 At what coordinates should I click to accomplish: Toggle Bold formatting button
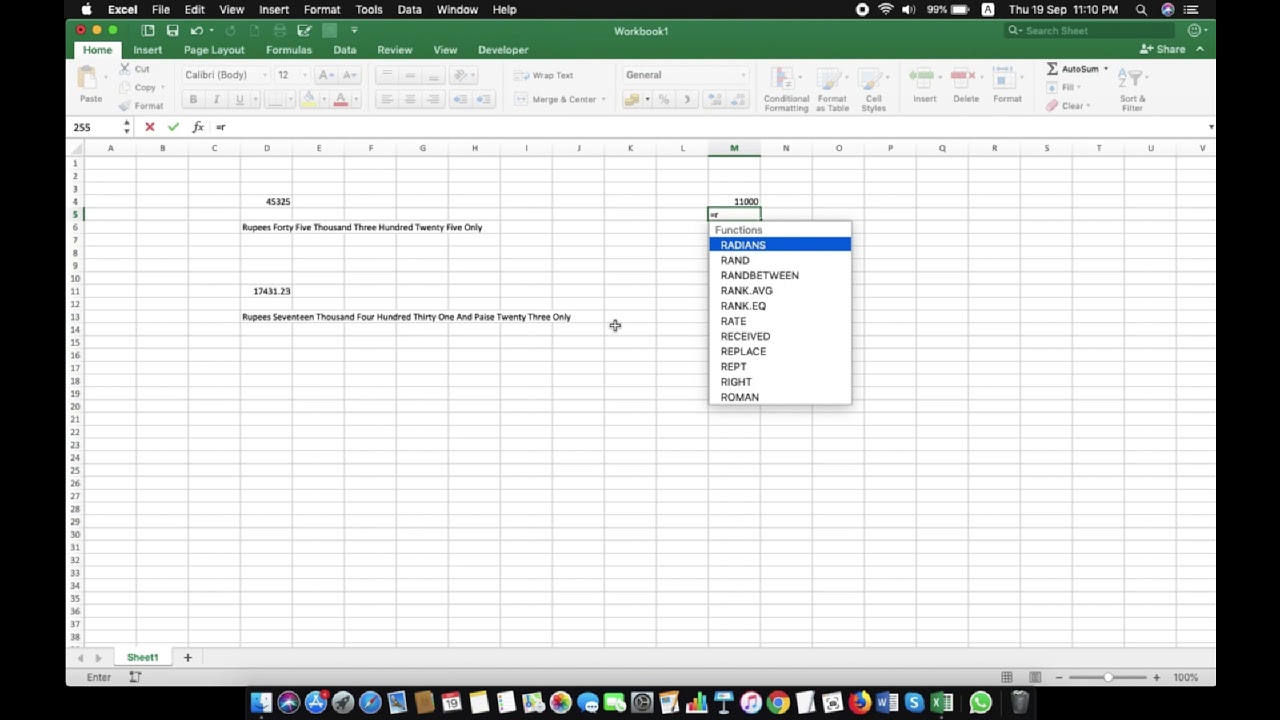point(193,99)
